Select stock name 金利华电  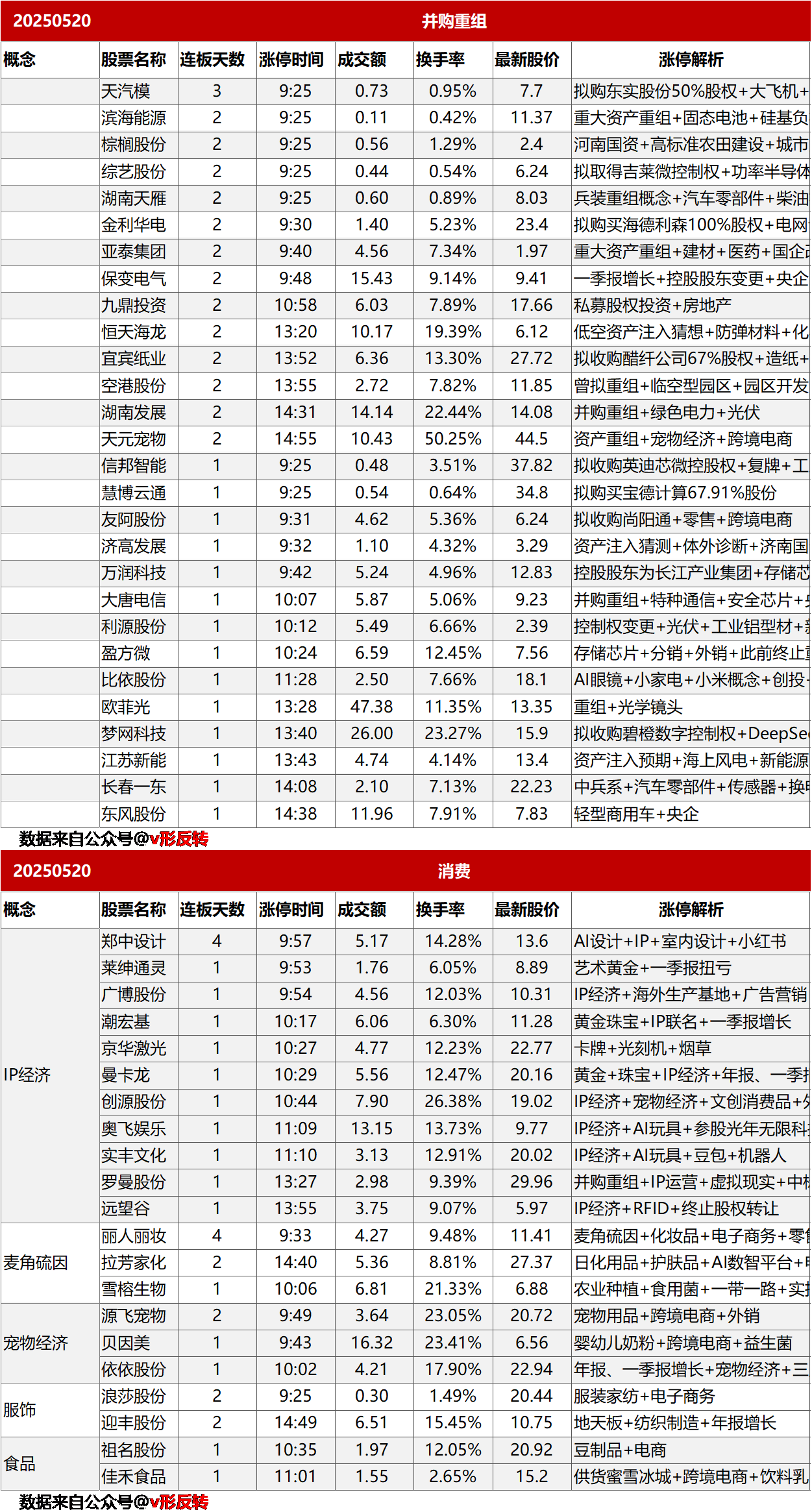tap(134, 225)
